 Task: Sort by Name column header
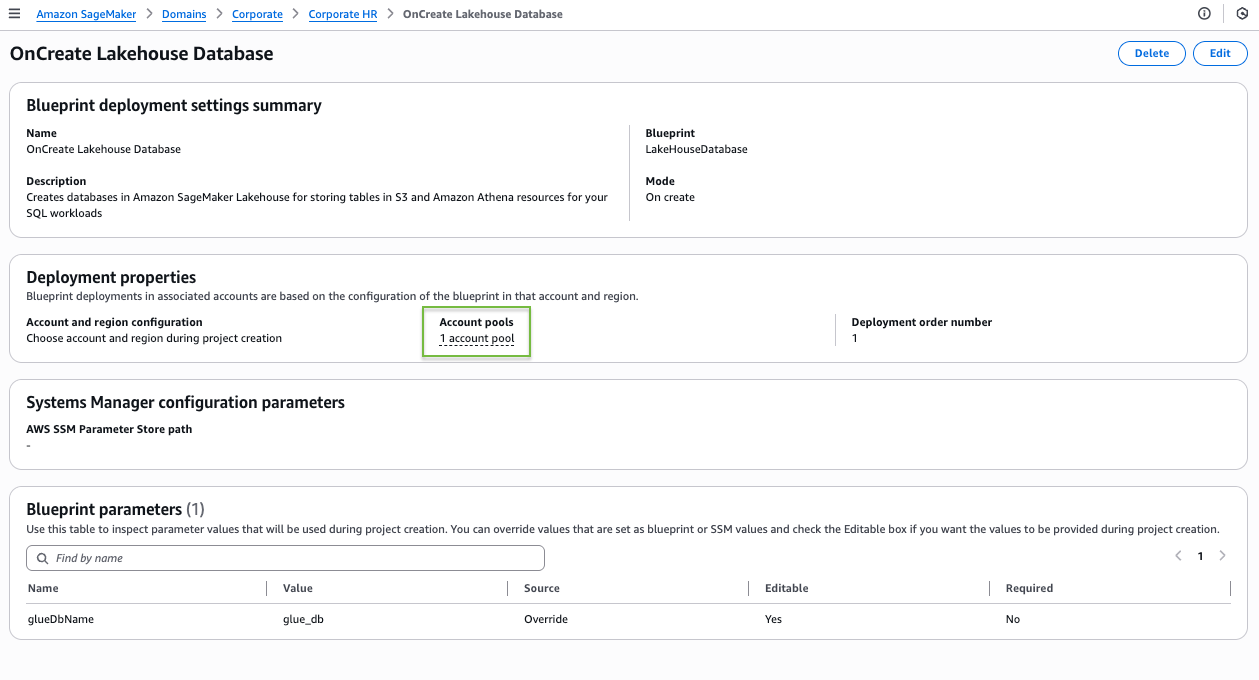(43, 588)
